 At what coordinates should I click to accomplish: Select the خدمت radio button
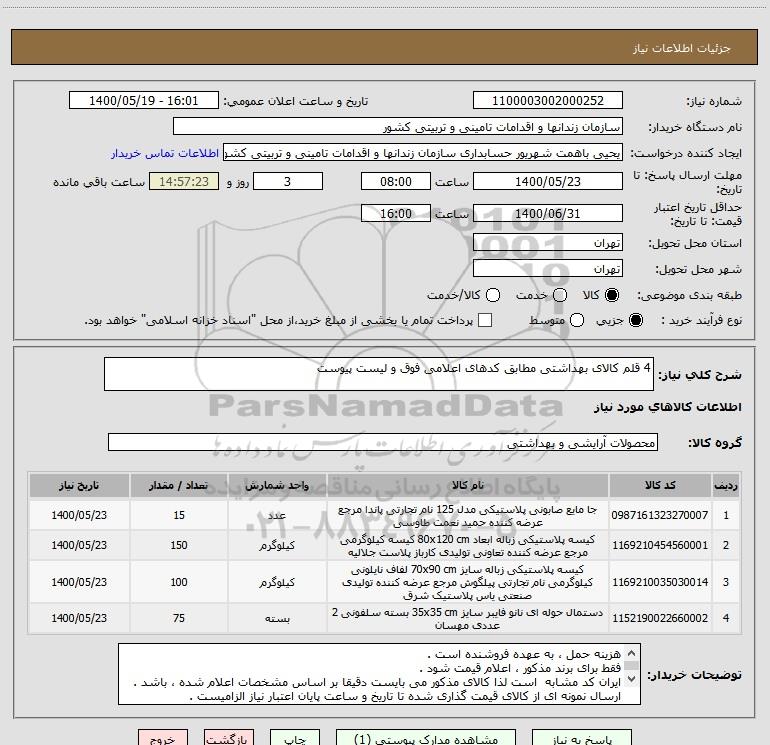point(560,295)
